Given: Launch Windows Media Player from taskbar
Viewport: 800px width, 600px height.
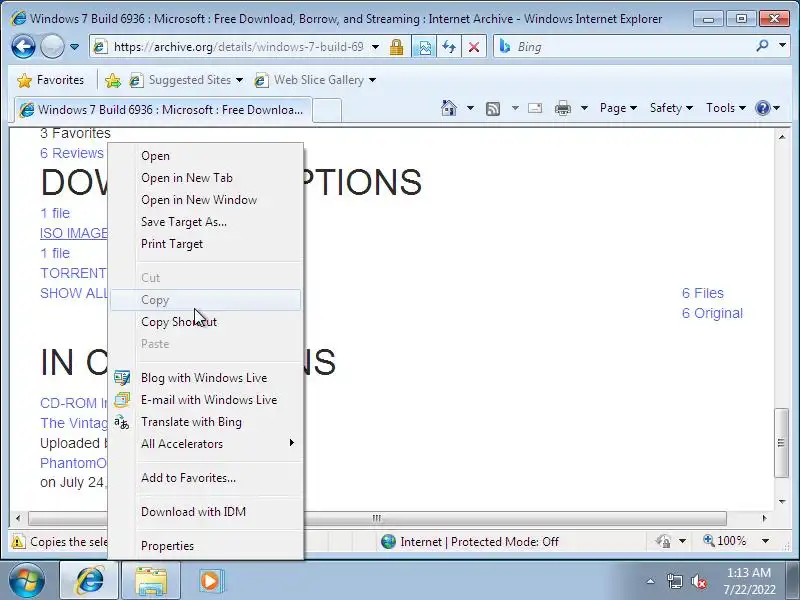Looking at the screenshot, I should pyautogui.click(x=210, y=581).
